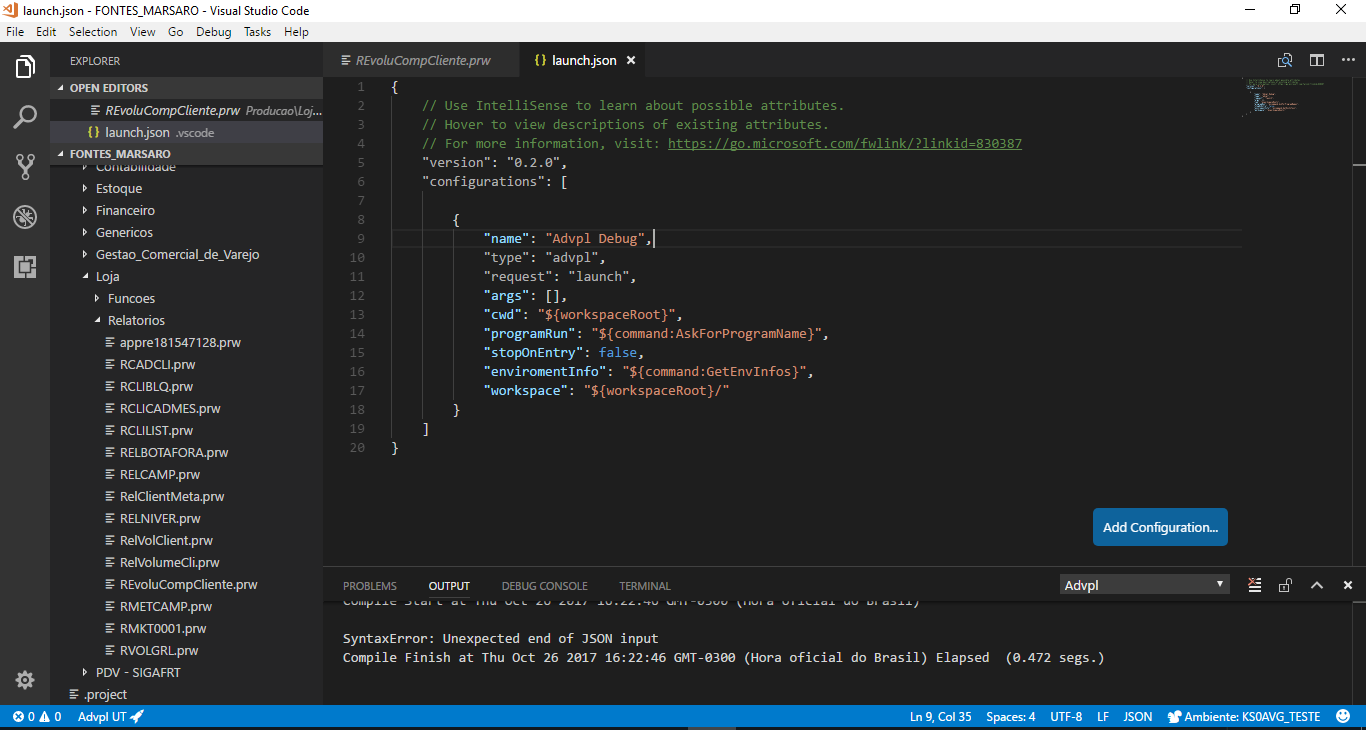Change indentation via Spaces: 4

1011,717
